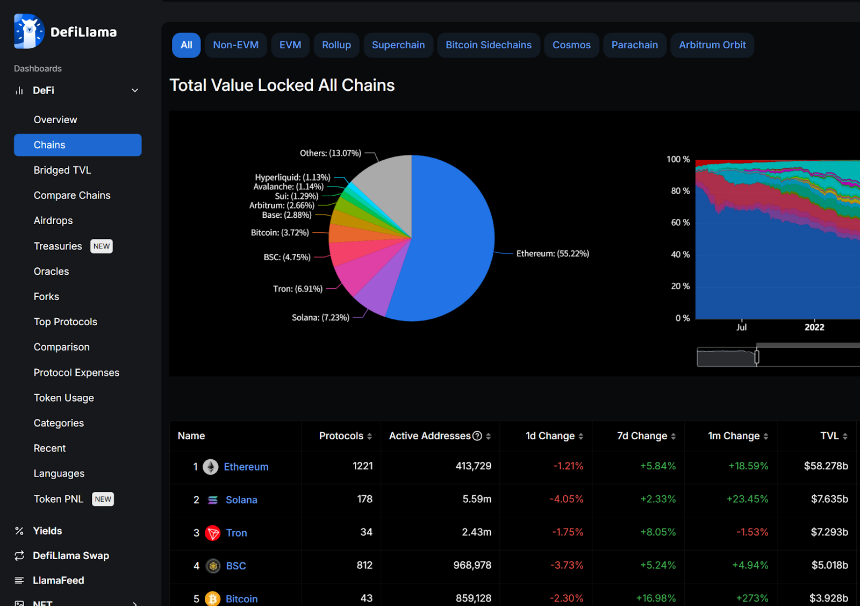Select the Non-EVM filter tab

coord(236,45)
